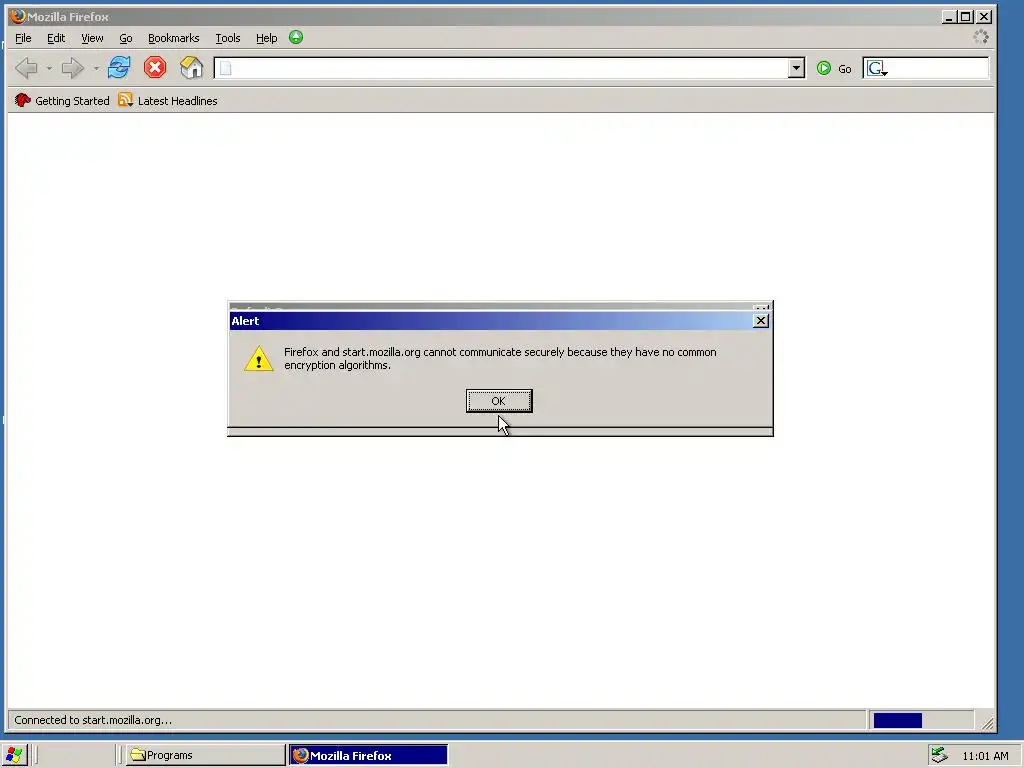Maximize the Firefox window
Viewport: 1024px width, 768px height.
(966, 16)
